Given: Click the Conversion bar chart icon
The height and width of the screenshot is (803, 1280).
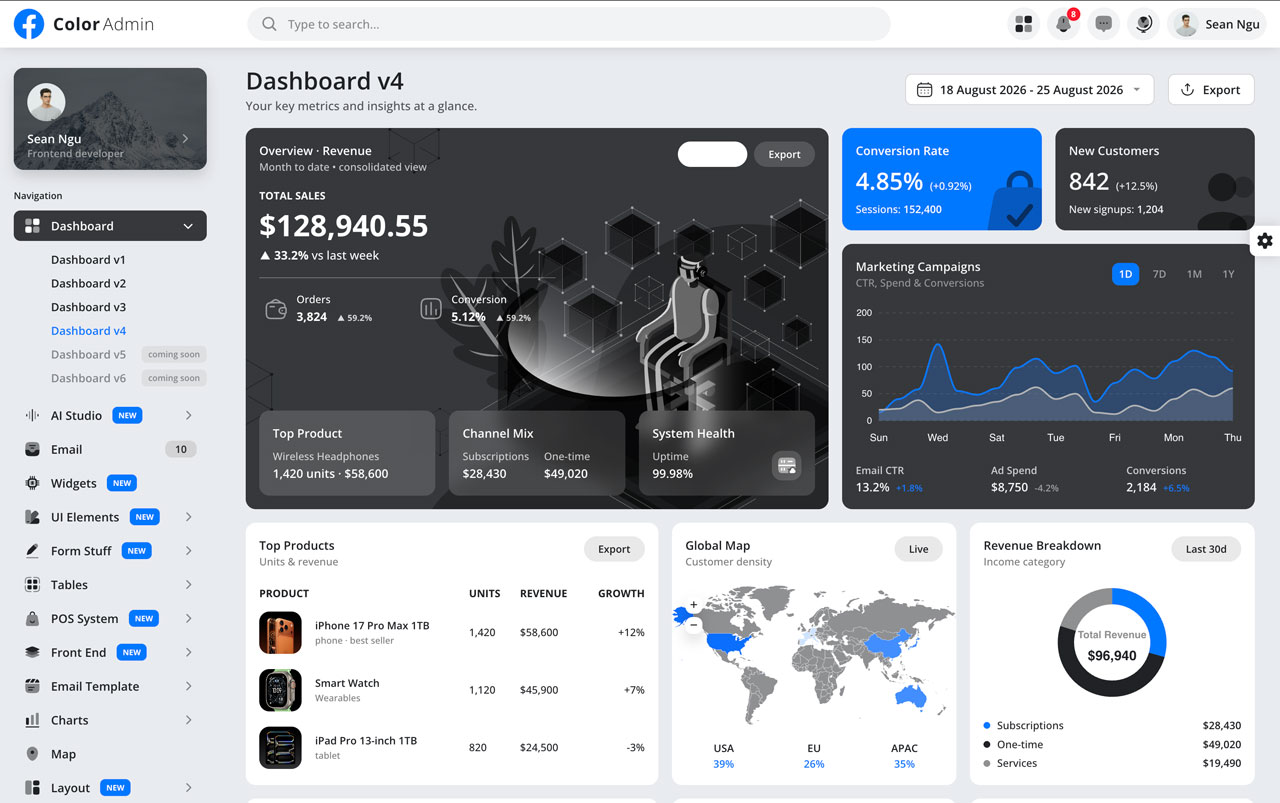Looking at the screenshot, I should coord(431,309).
